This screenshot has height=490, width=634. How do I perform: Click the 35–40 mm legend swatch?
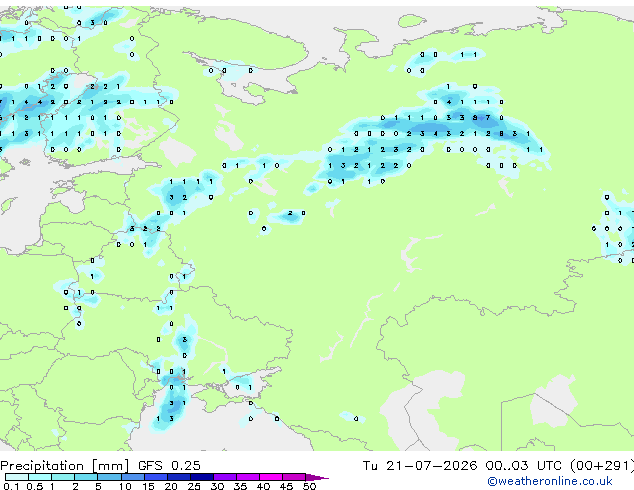click(x=248, y=477)
